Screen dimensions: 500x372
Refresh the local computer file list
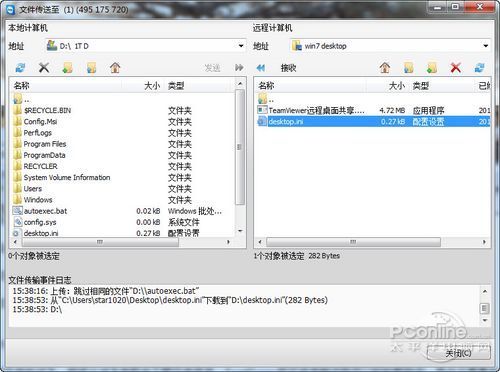pyautogui.click(x=20, y=68)
